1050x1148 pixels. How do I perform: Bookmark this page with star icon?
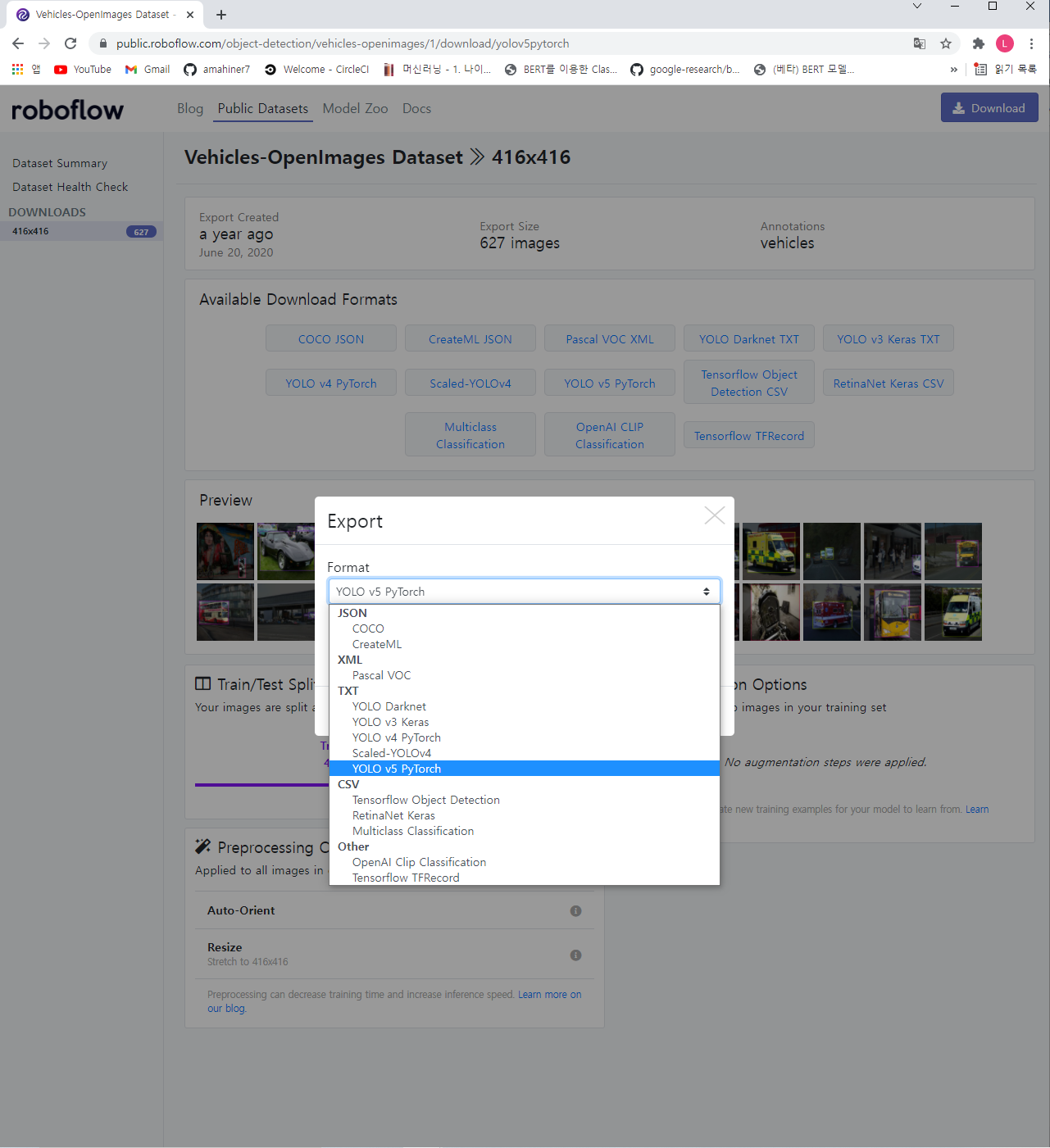pos(946,43)
